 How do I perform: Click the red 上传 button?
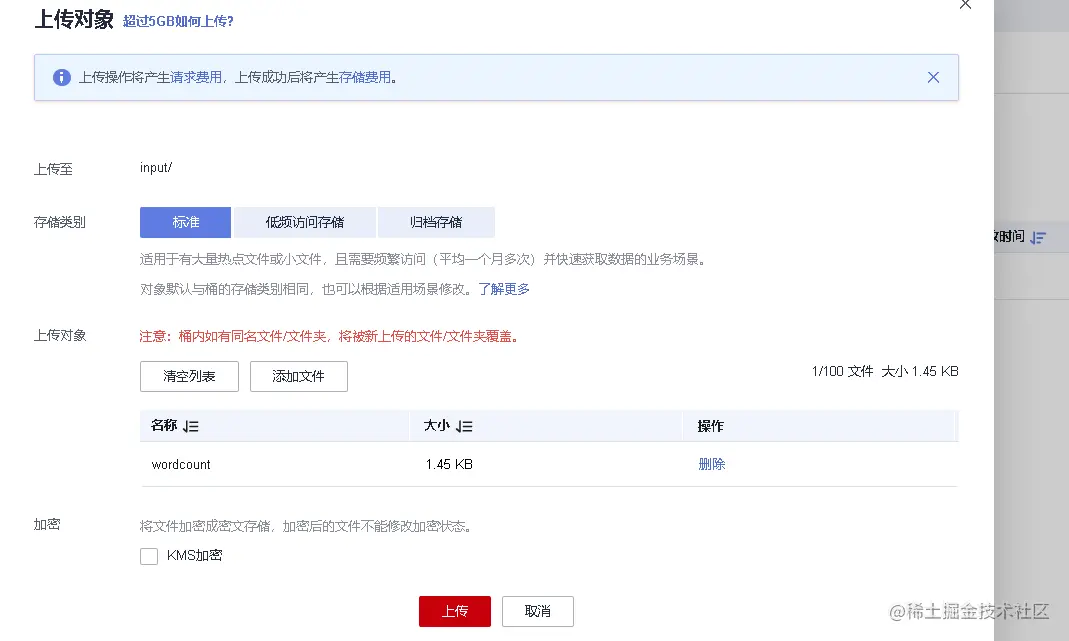point(455,612)
